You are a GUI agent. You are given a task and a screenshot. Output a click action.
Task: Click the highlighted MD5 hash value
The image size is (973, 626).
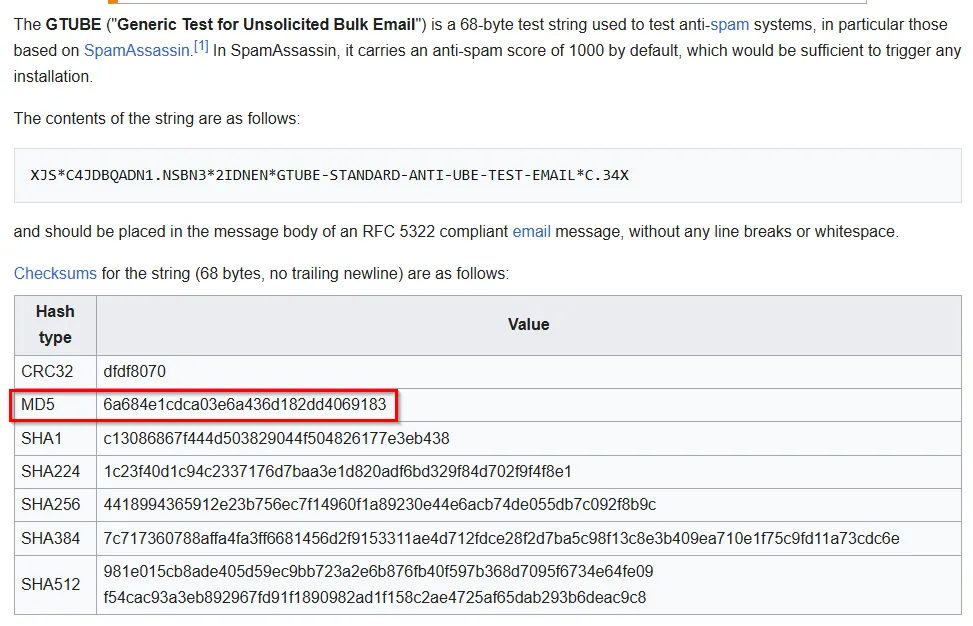tap(244, 405)
